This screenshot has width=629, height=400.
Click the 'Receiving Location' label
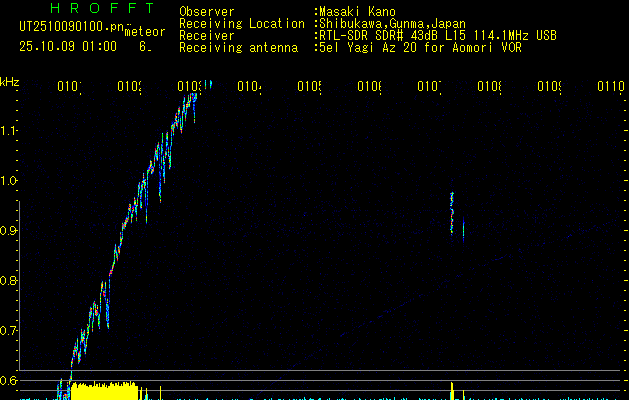point(242,24)
